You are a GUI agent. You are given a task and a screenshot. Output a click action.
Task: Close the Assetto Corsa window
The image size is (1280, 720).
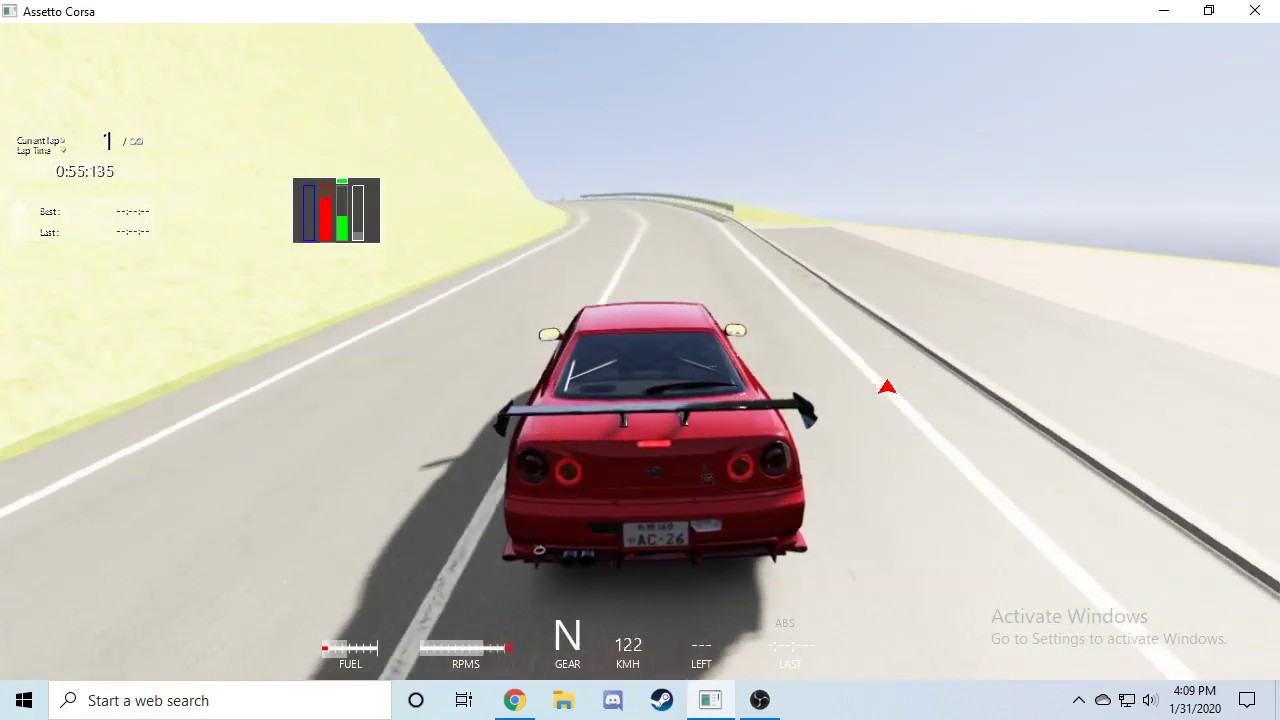(x=1255, y=11)
